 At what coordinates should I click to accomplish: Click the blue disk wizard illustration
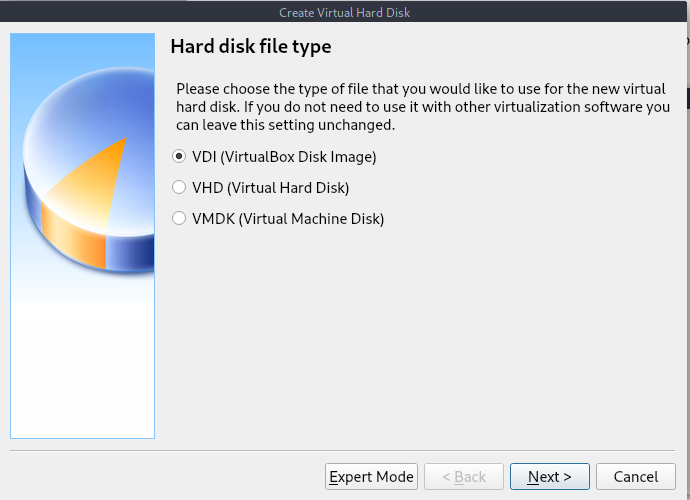point(83,236)
